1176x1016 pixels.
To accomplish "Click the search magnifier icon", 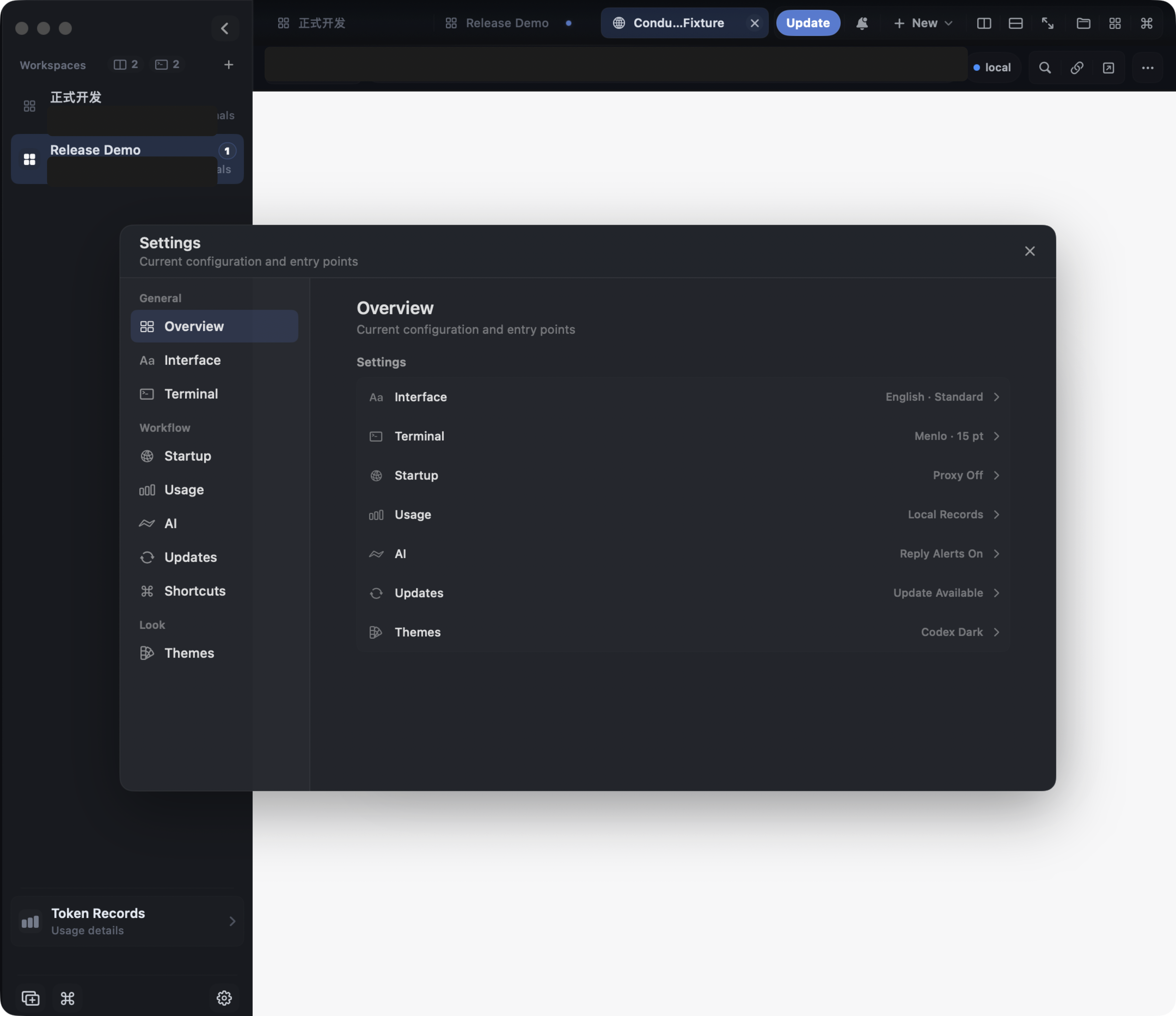I will pos(1045,68).
